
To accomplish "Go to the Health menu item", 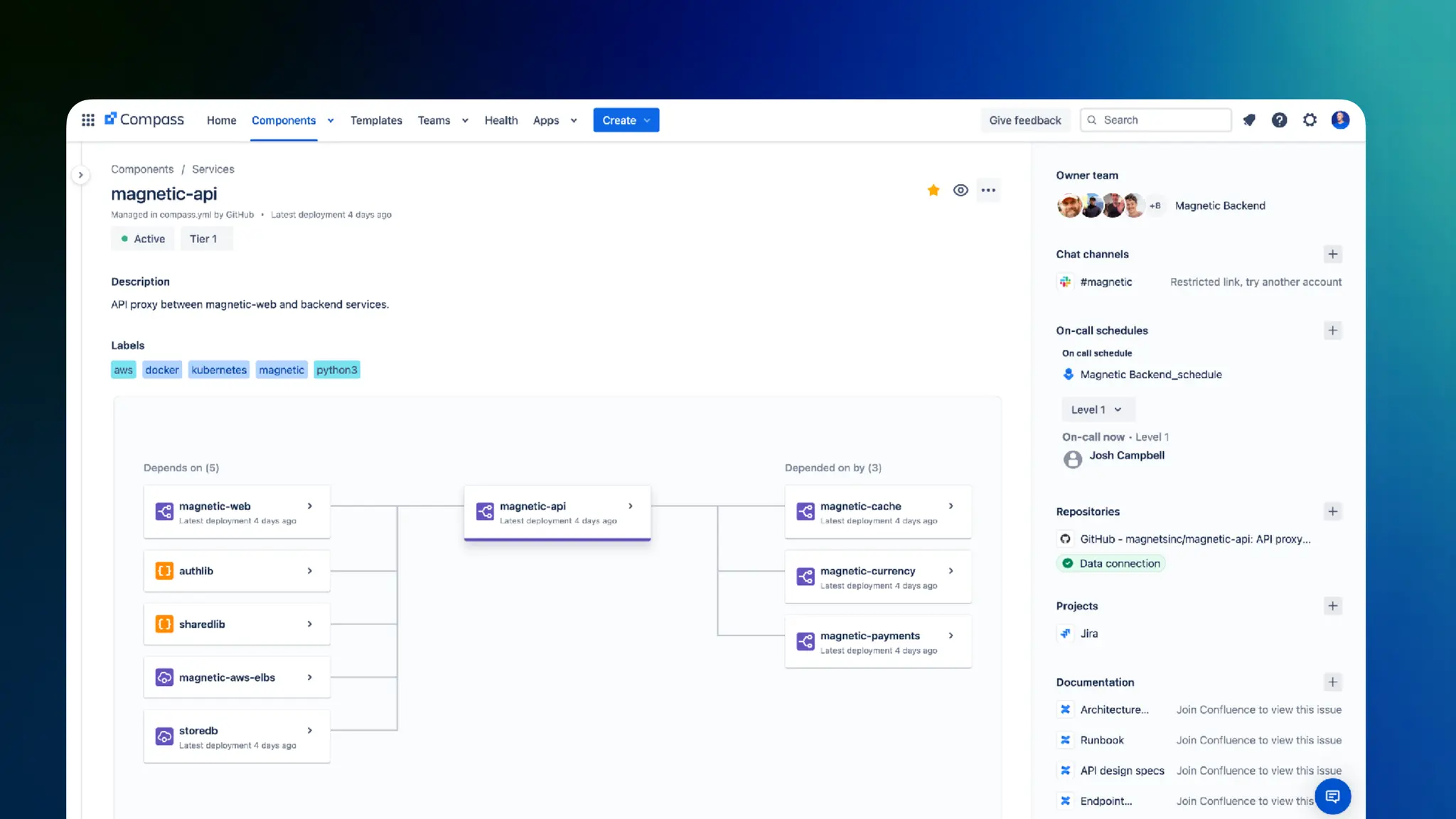I will [501, 120].
